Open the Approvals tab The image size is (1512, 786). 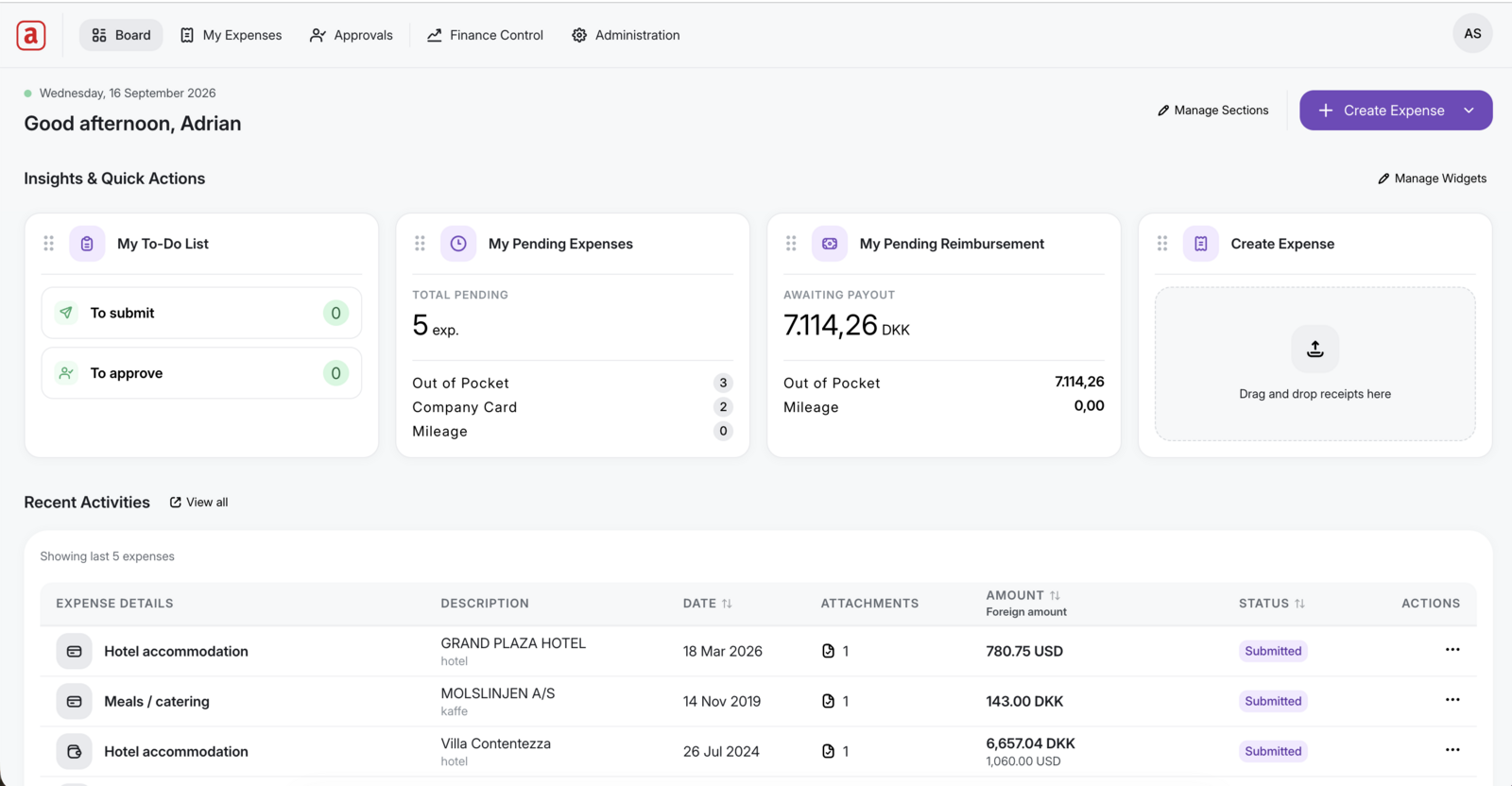pyautogui.click(x=352, y=35)
